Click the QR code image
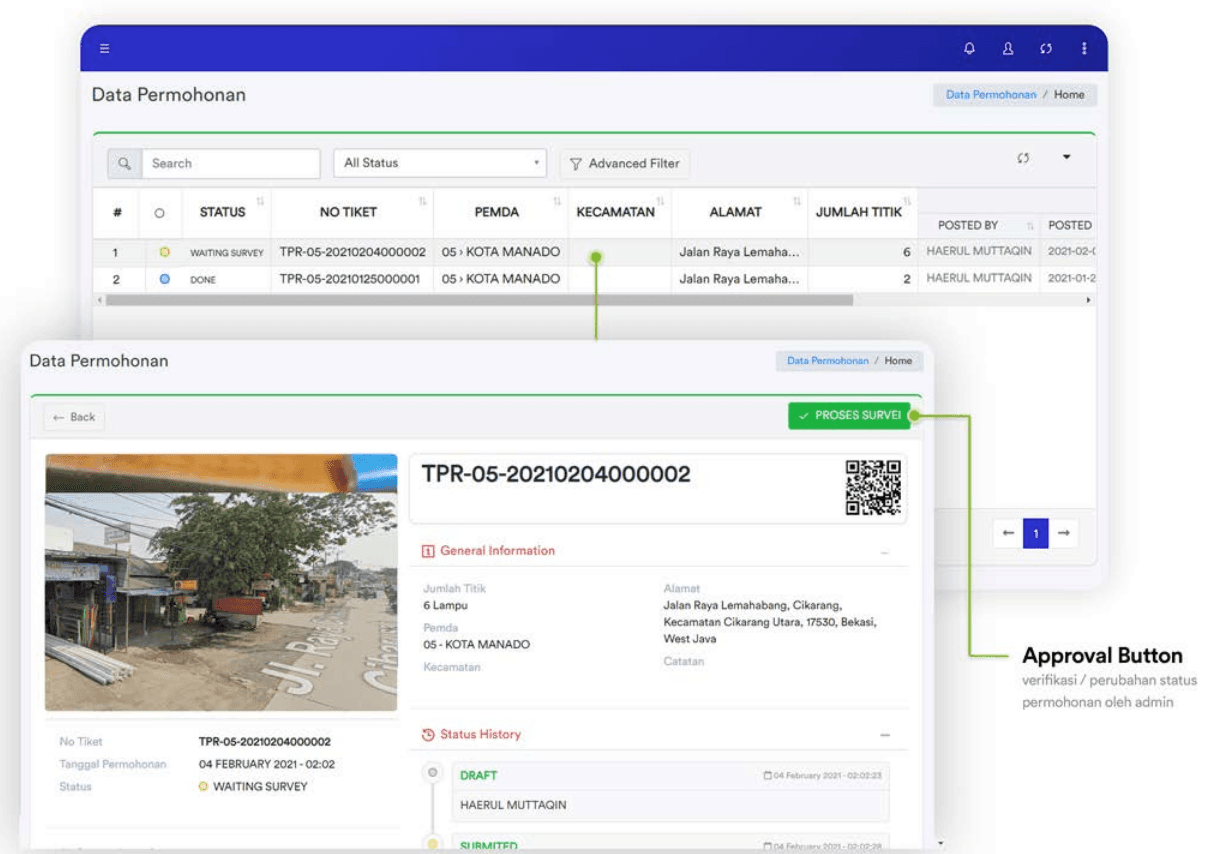Screen dimensions: 1214x854 point(873,487)
